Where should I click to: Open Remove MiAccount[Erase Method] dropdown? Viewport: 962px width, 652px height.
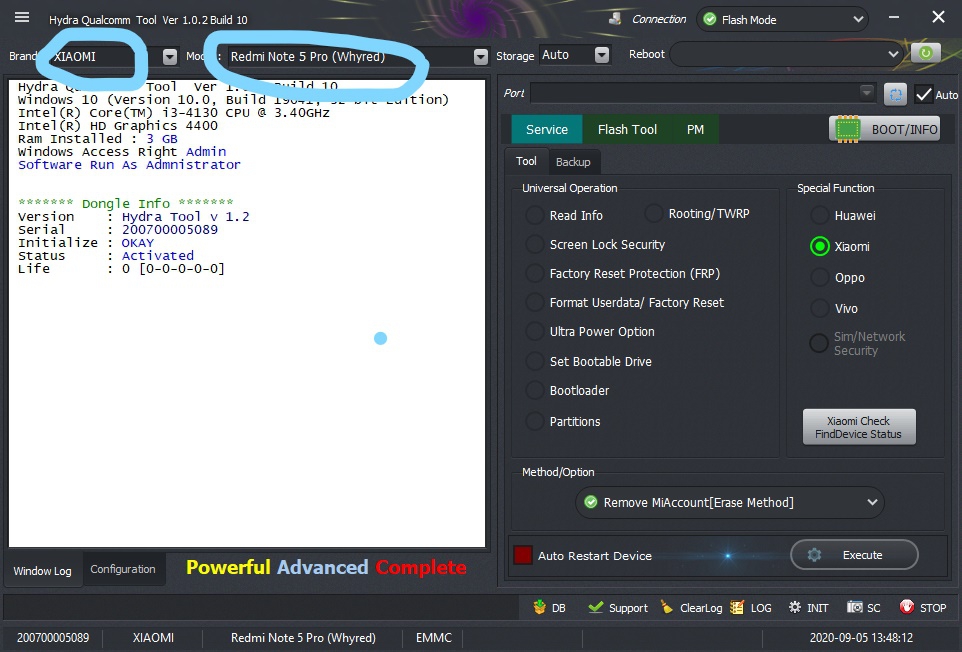tap(730, 502)
